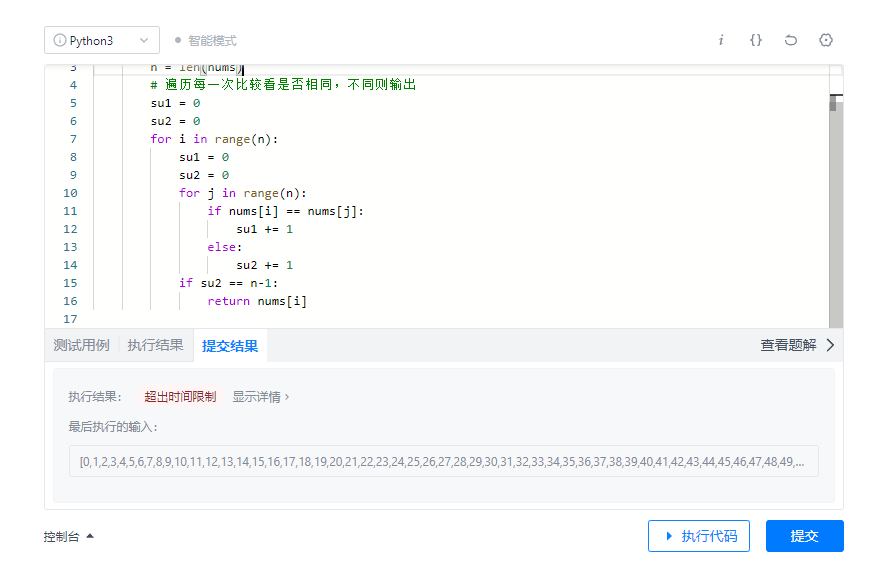
Task: Click the curly braces format code icon
Action: 756,40
